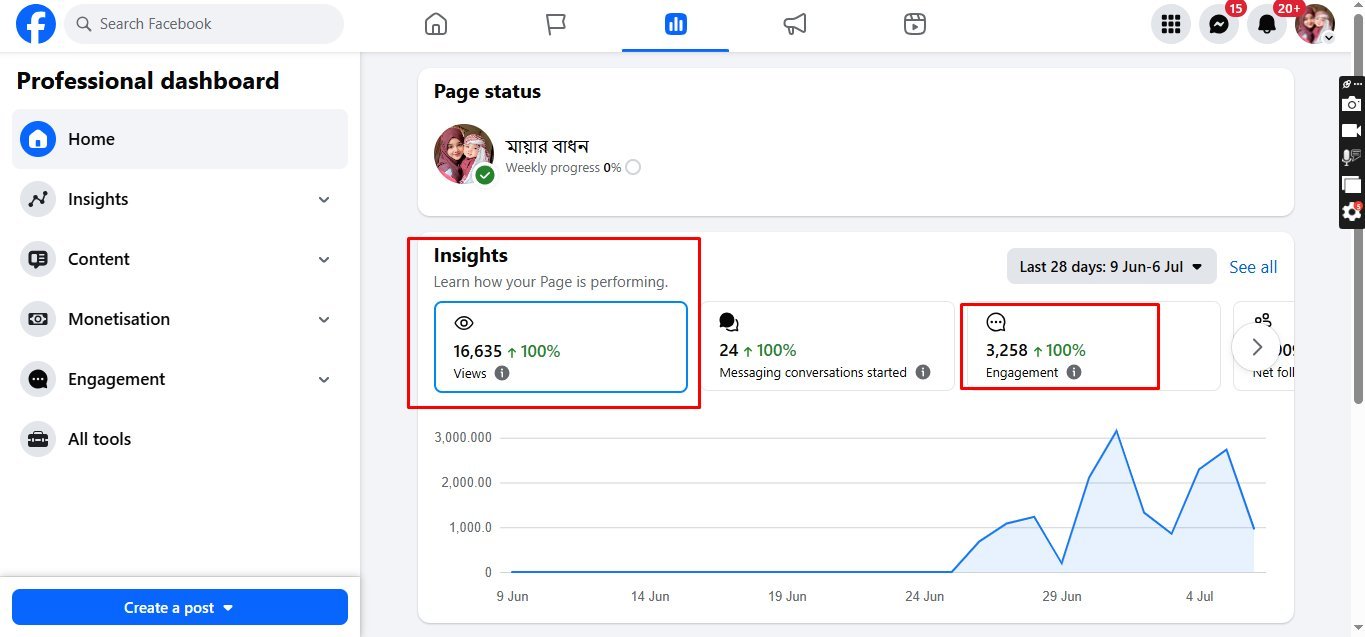
Task: Open the nine-dot menu grid
Action: coord(1171,24)
